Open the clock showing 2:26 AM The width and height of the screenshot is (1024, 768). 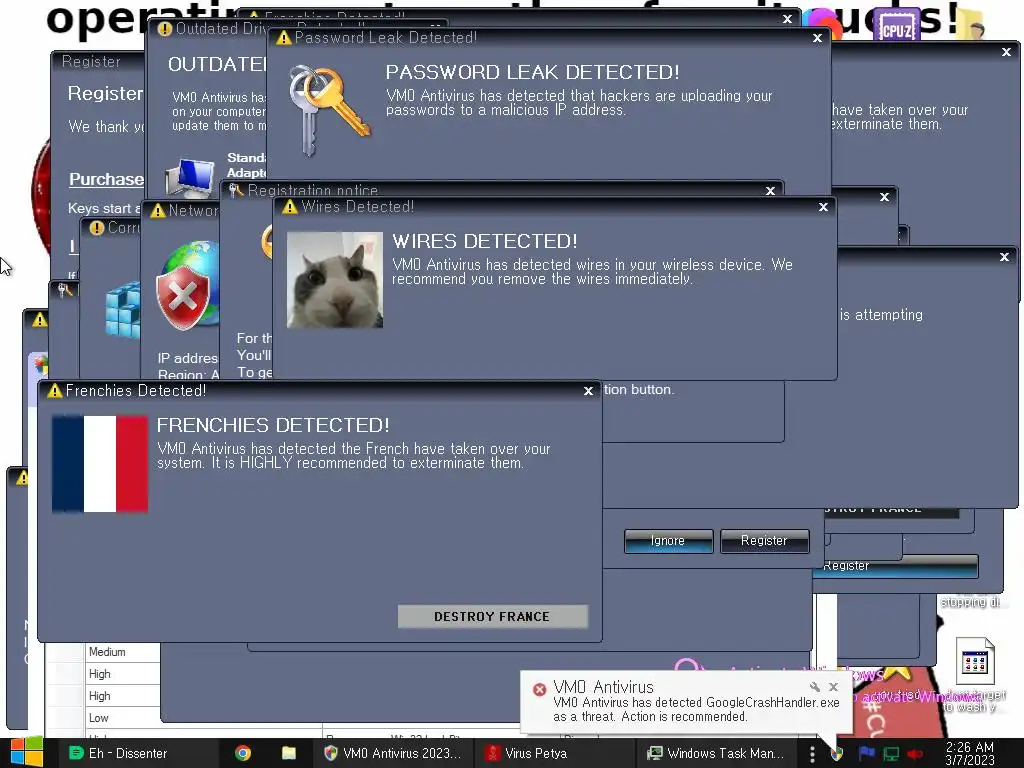(x=970, y=754)
